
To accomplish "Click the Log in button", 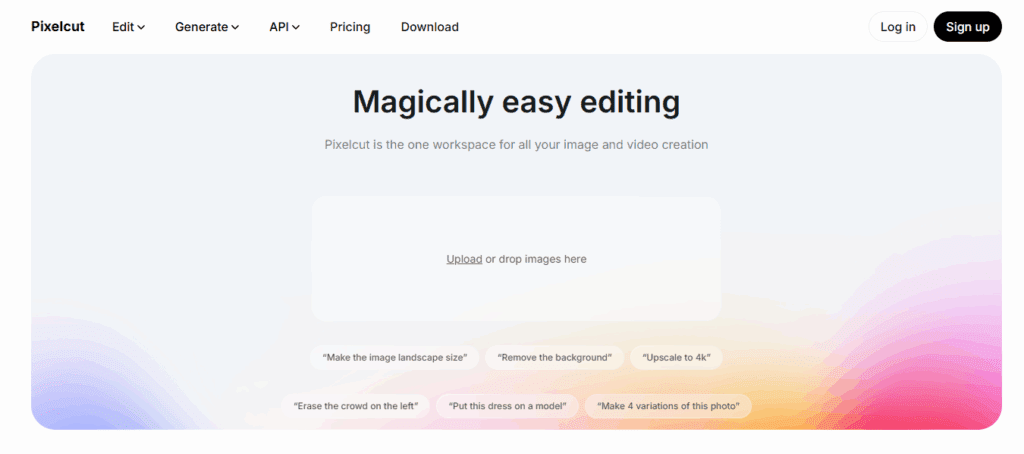I will point(897,27).
